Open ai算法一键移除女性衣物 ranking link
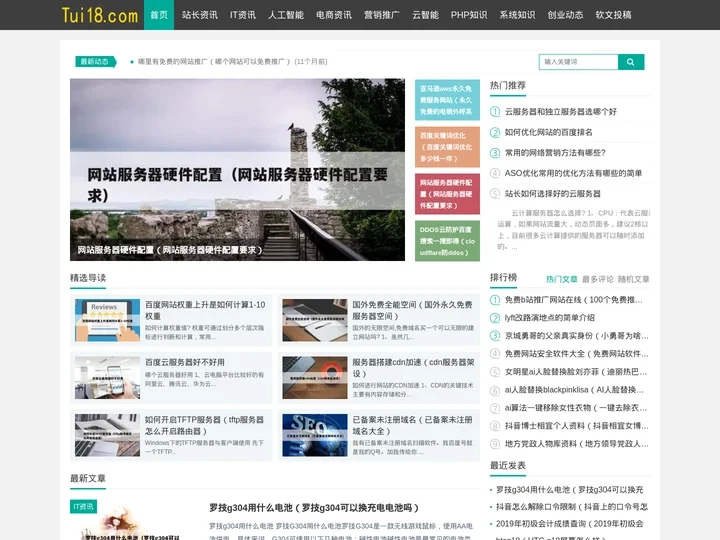 (x=576, y=408)
